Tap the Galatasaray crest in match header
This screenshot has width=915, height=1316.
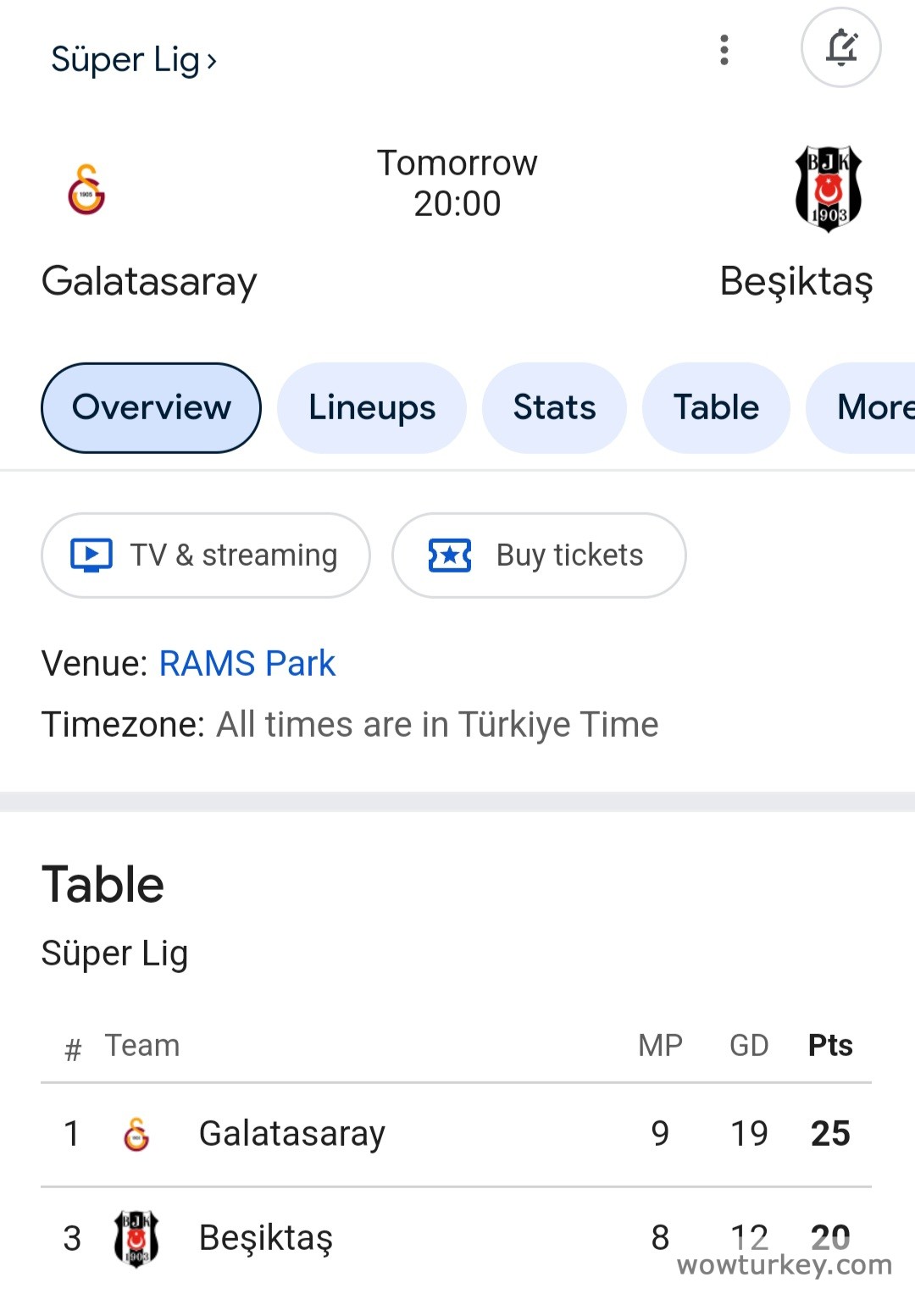86,190
